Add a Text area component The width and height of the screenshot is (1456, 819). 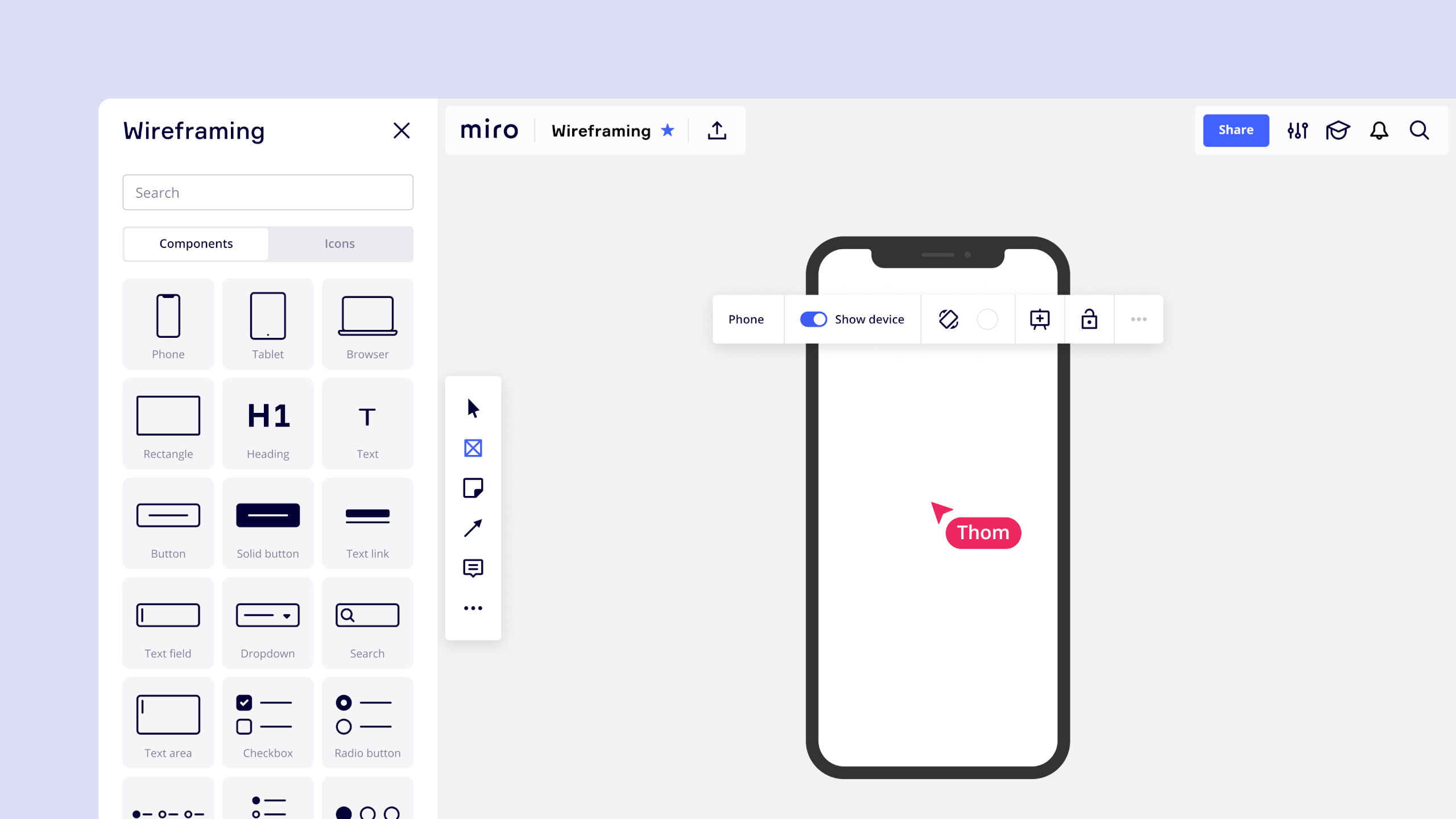168,722
